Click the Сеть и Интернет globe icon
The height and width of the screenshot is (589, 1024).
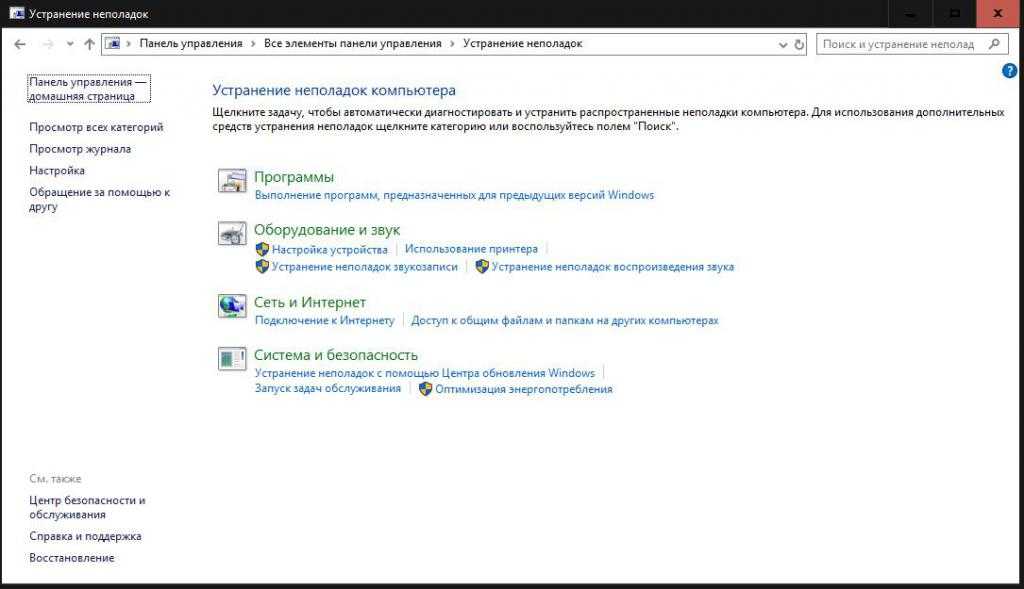click(232, 306)
